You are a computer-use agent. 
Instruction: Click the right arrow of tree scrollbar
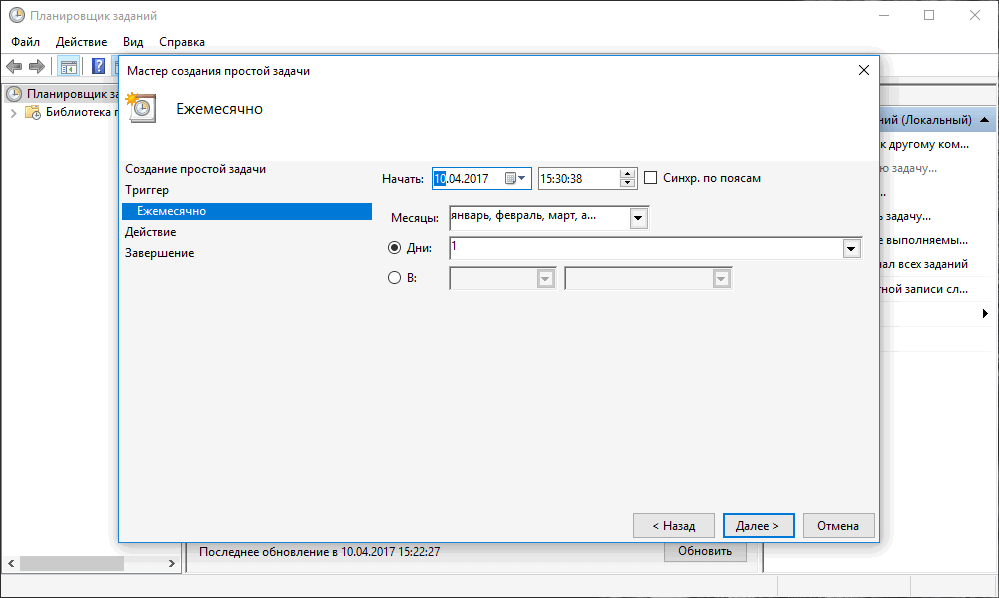point(171,564)
